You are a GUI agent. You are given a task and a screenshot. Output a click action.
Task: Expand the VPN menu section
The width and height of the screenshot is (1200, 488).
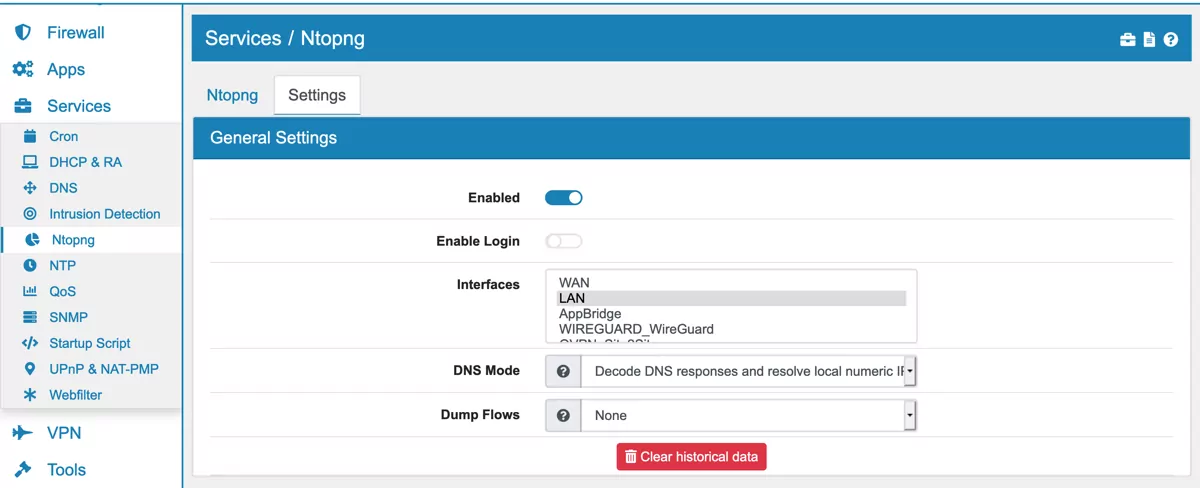pos(64,433)
